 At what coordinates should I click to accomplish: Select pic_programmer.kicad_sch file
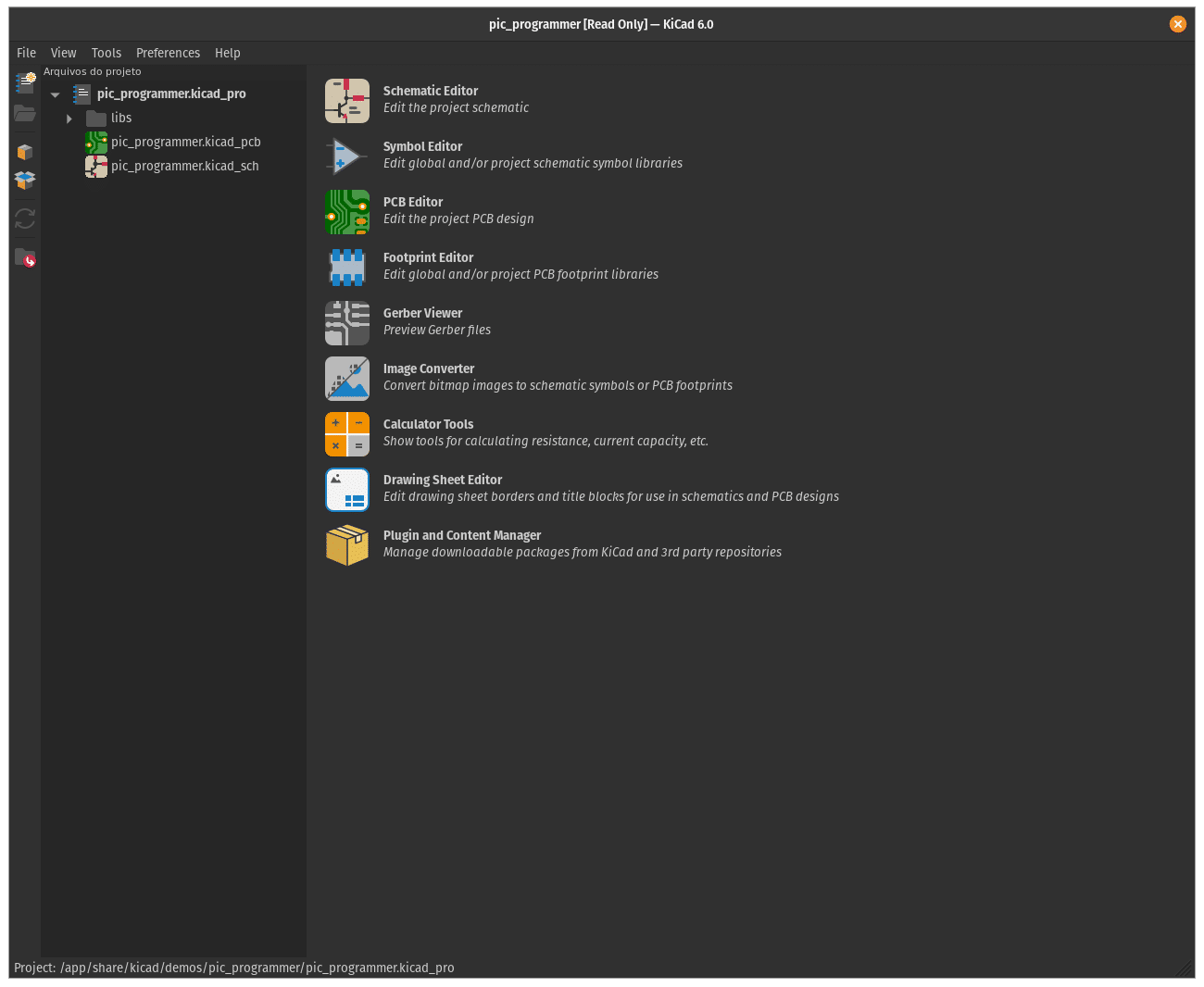click(184, 166)
